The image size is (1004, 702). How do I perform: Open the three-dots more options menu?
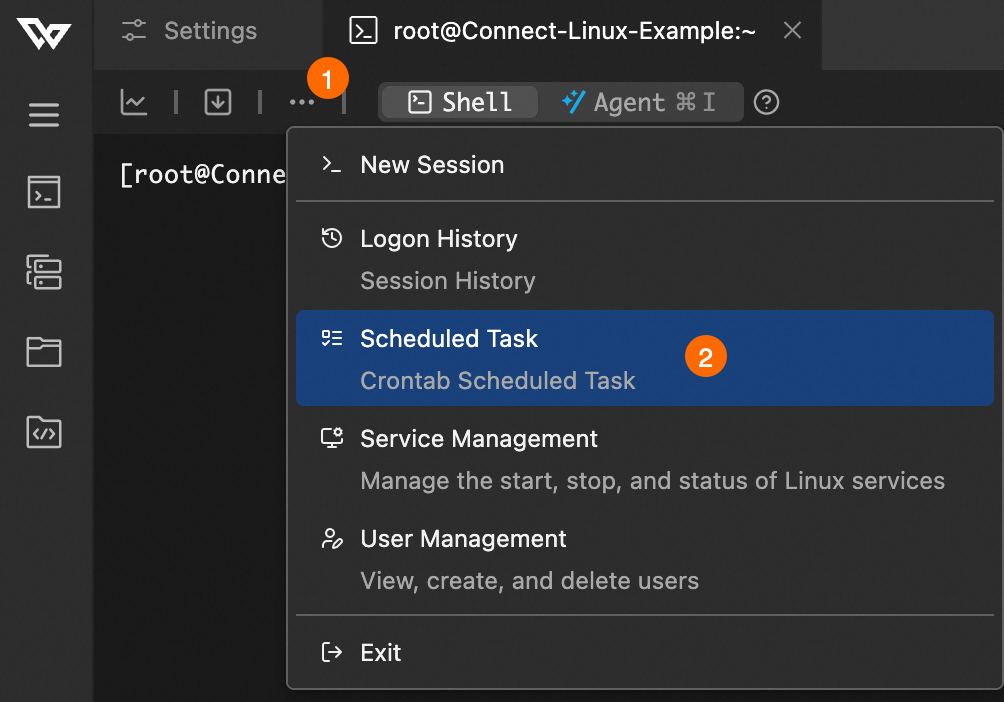click(x=302, y=102)
